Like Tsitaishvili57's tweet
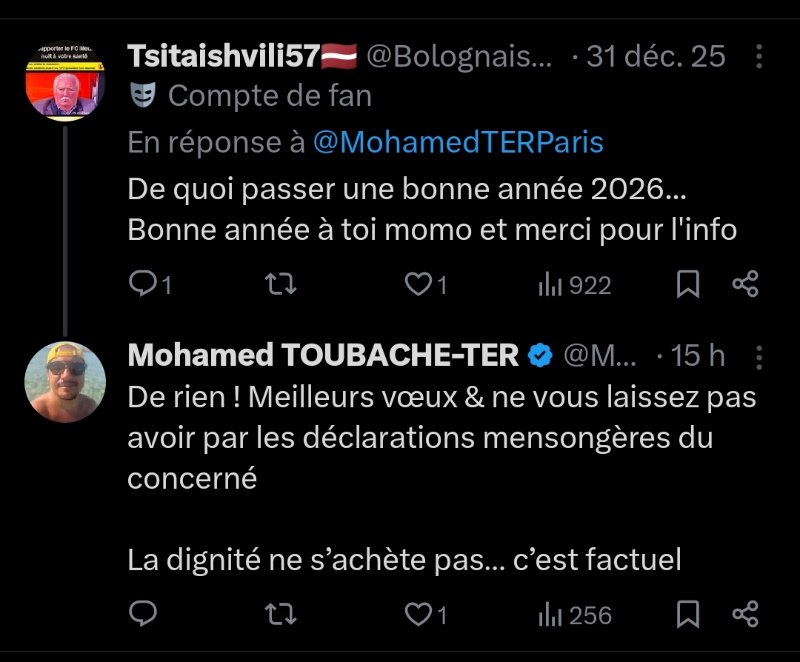This screenshot has height=662, width=800. 417,285
